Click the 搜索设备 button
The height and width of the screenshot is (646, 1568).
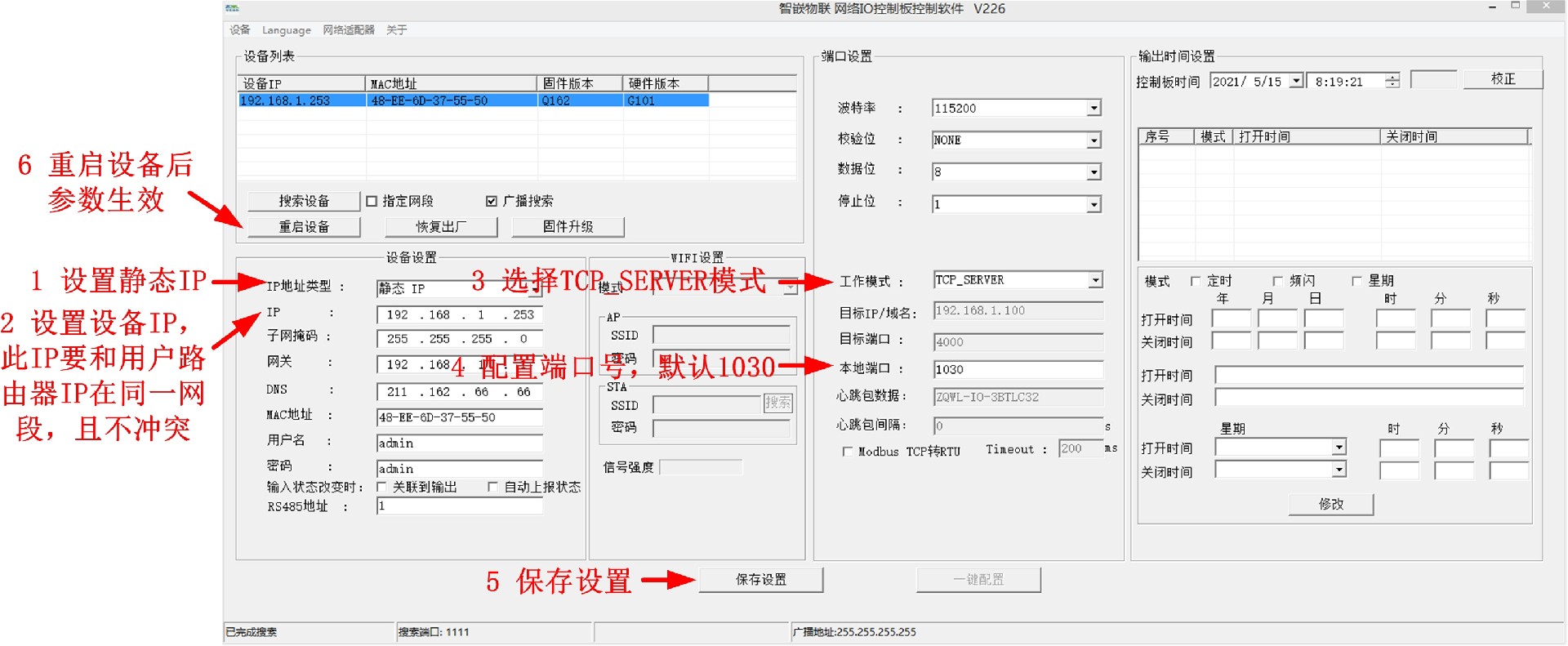304,201
